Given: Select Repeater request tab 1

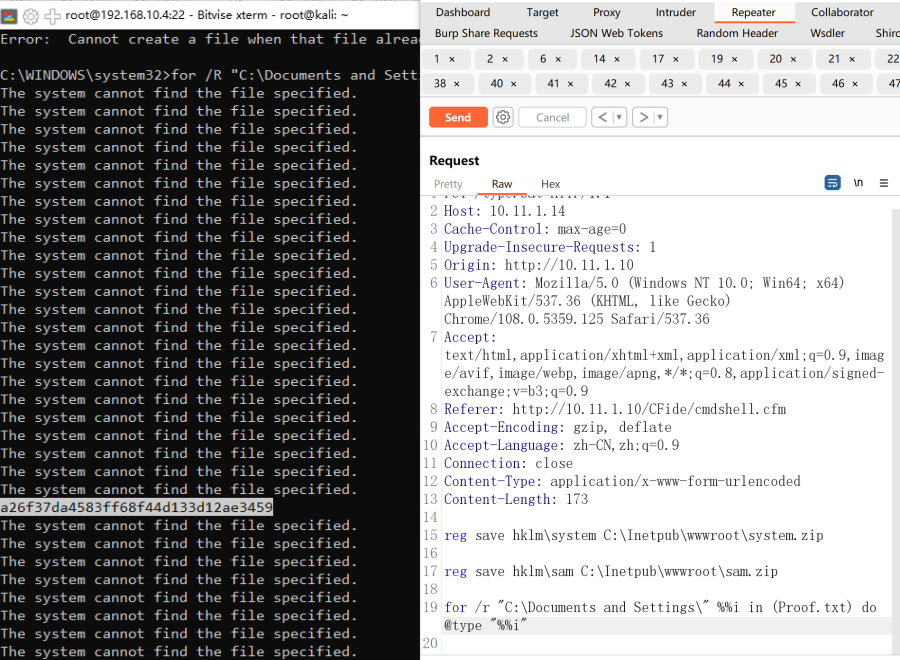Looking at the screenshot, I should [437, 59].
